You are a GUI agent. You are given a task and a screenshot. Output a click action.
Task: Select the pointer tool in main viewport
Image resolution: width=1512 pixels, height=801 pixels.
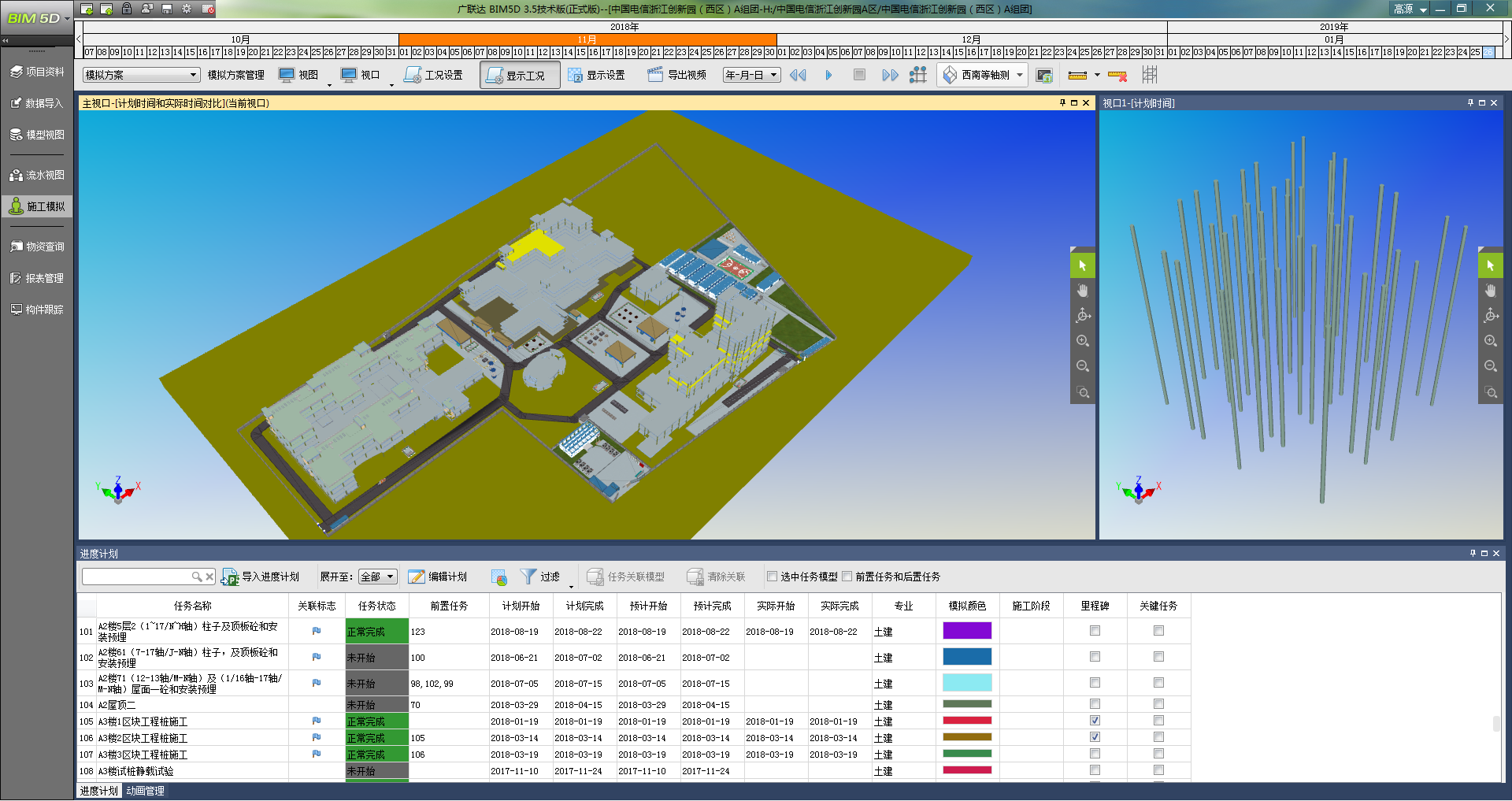(1083, 265)
